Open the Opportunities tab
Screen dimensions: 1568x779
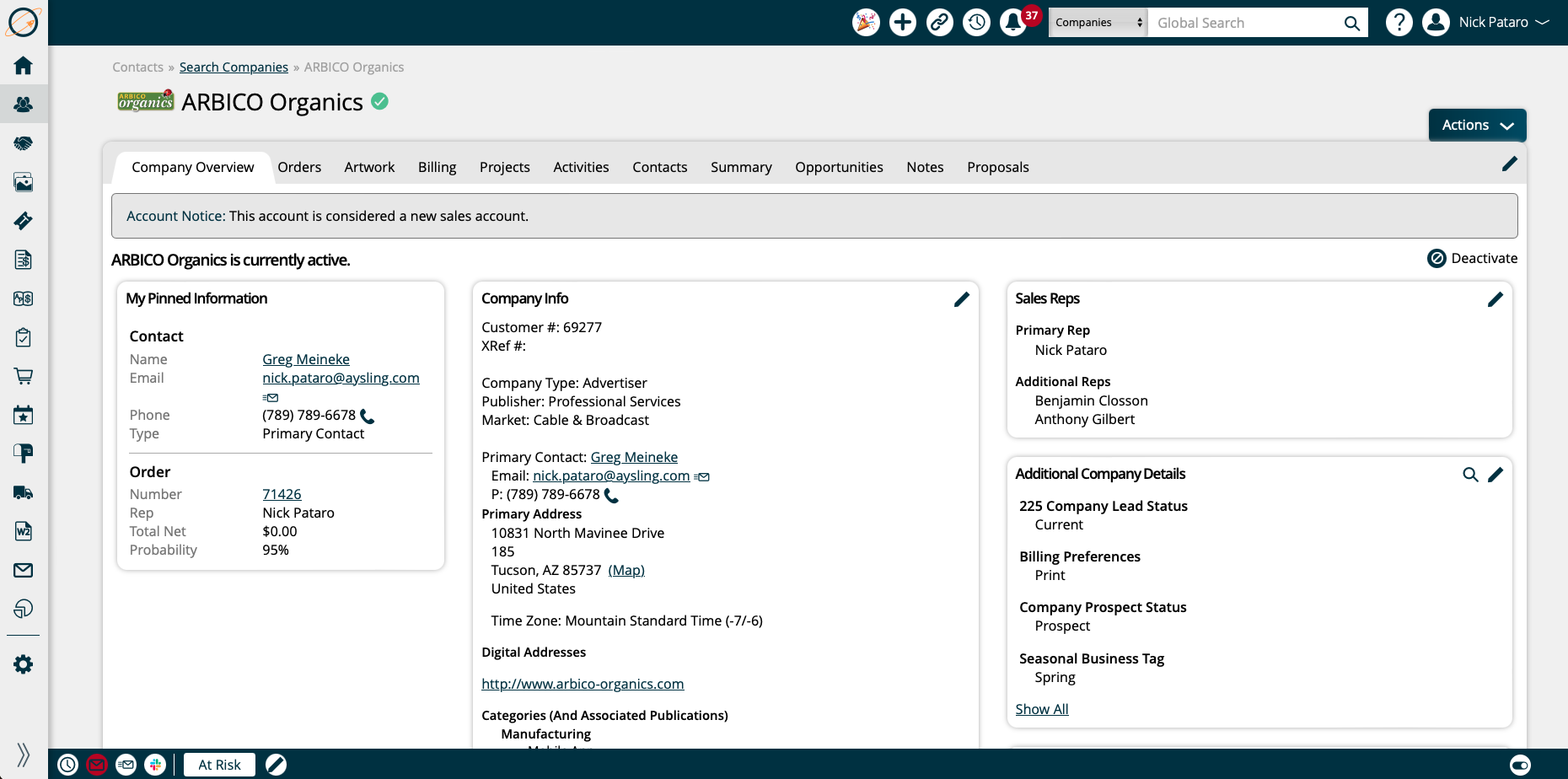[839, 167]
